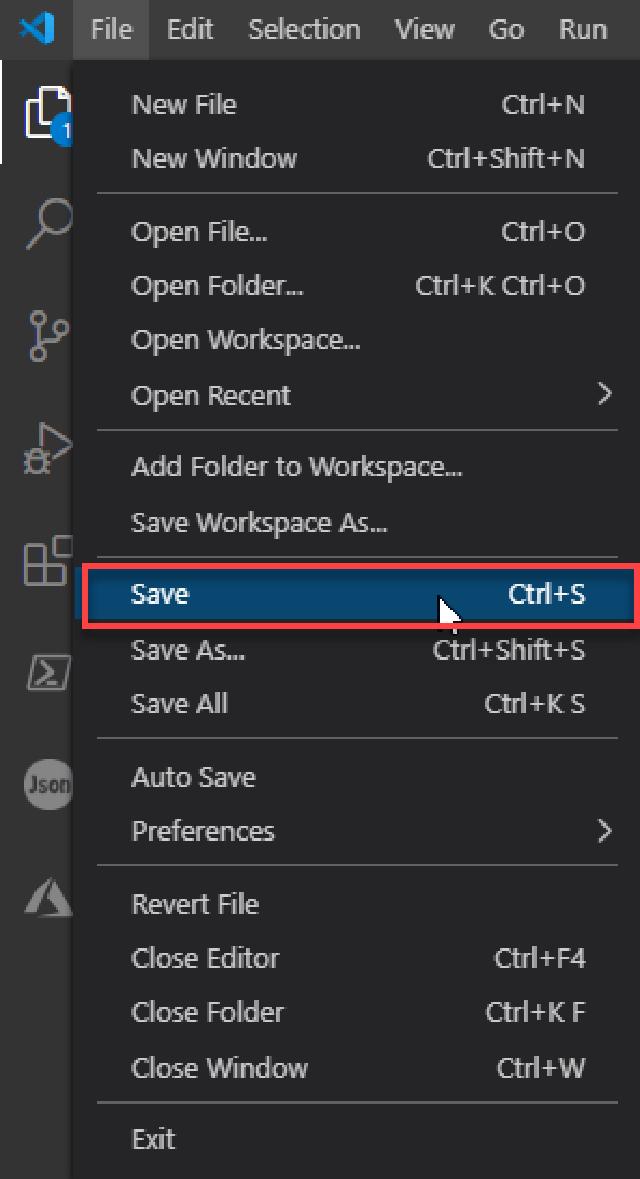Image resolution: width=640 pixels, height=1179 pixels.
Task: Open the Edit menu
Action: pos(190,29)
